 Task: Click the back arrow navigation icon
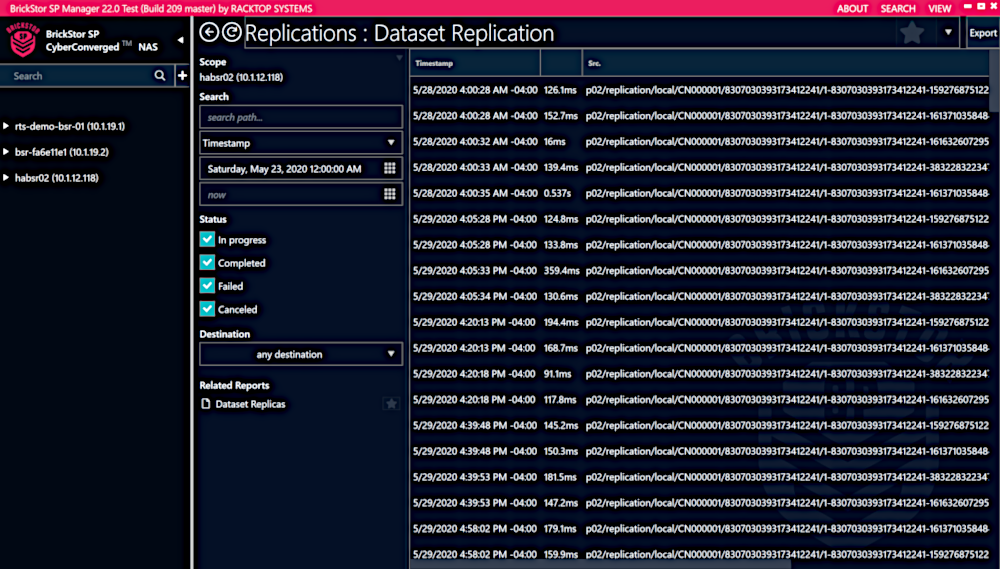pyautogui.click(x=209, y=32)
